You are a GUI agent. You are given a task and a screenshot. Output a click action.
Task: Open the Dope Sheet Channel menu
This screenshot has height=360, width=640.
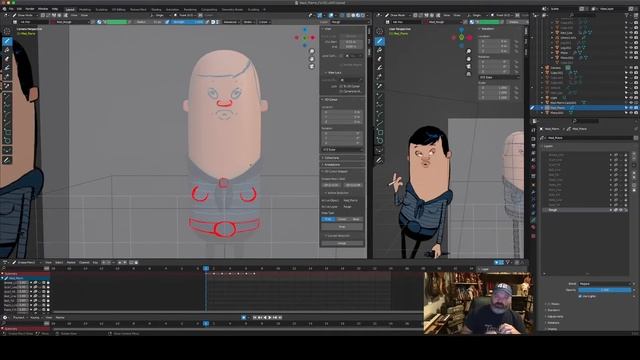[x=84, y=262]
